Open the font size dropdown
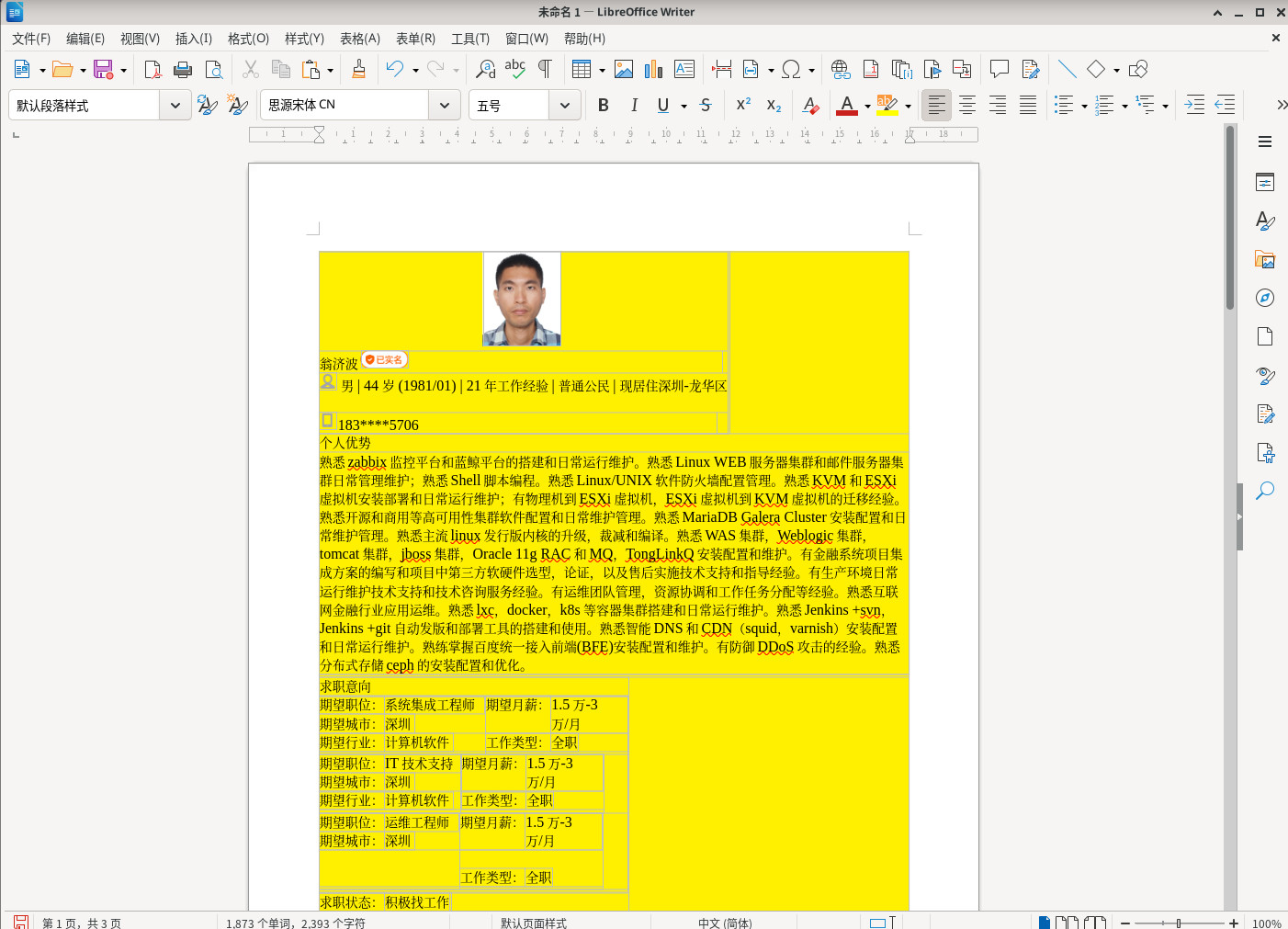Image resolution: width=1288 pixels, height=929 pixels. [565, 106]
